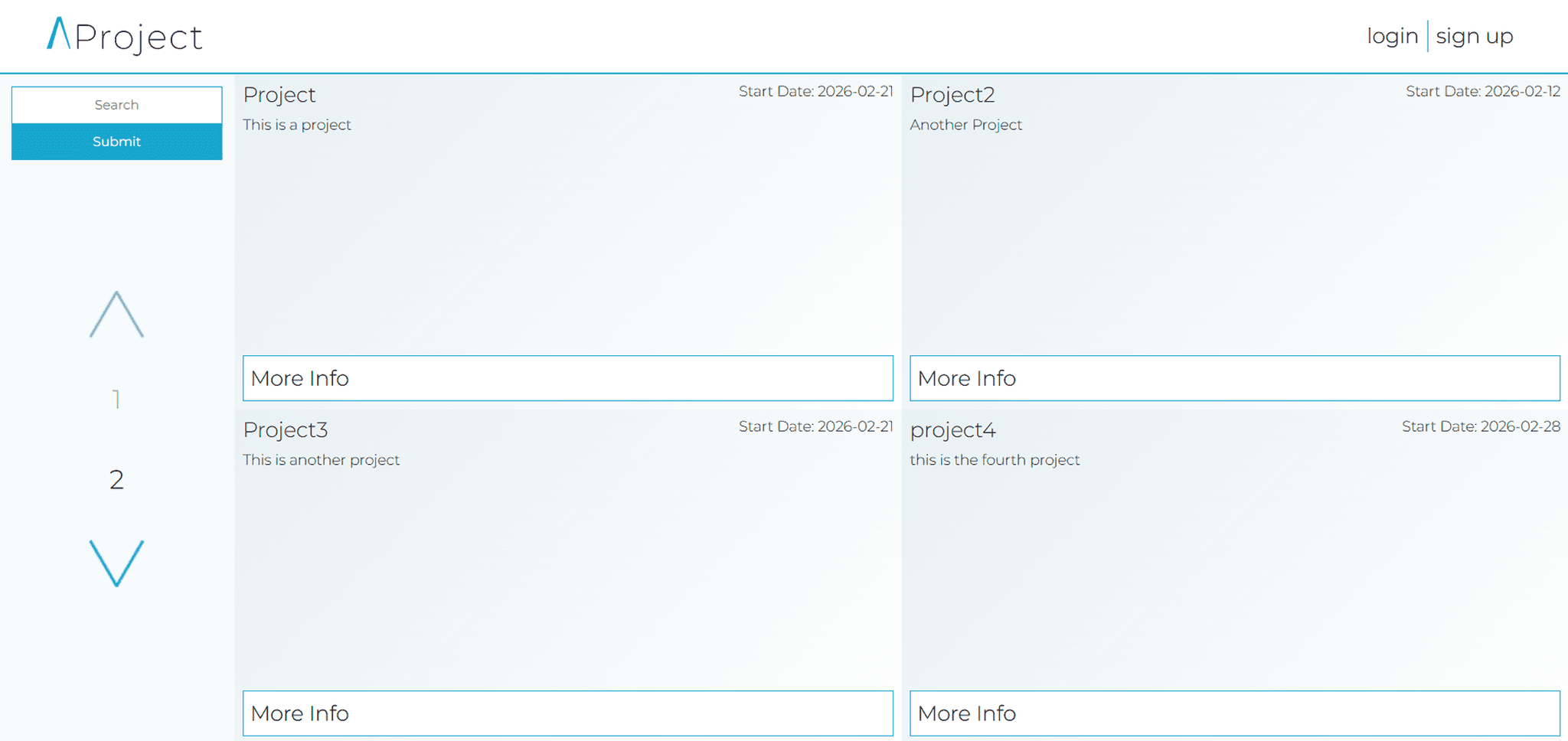Select the downward pagination chevron
Image resolution: width=1568 pixels, height=741 pixels.
click(116, 563)
